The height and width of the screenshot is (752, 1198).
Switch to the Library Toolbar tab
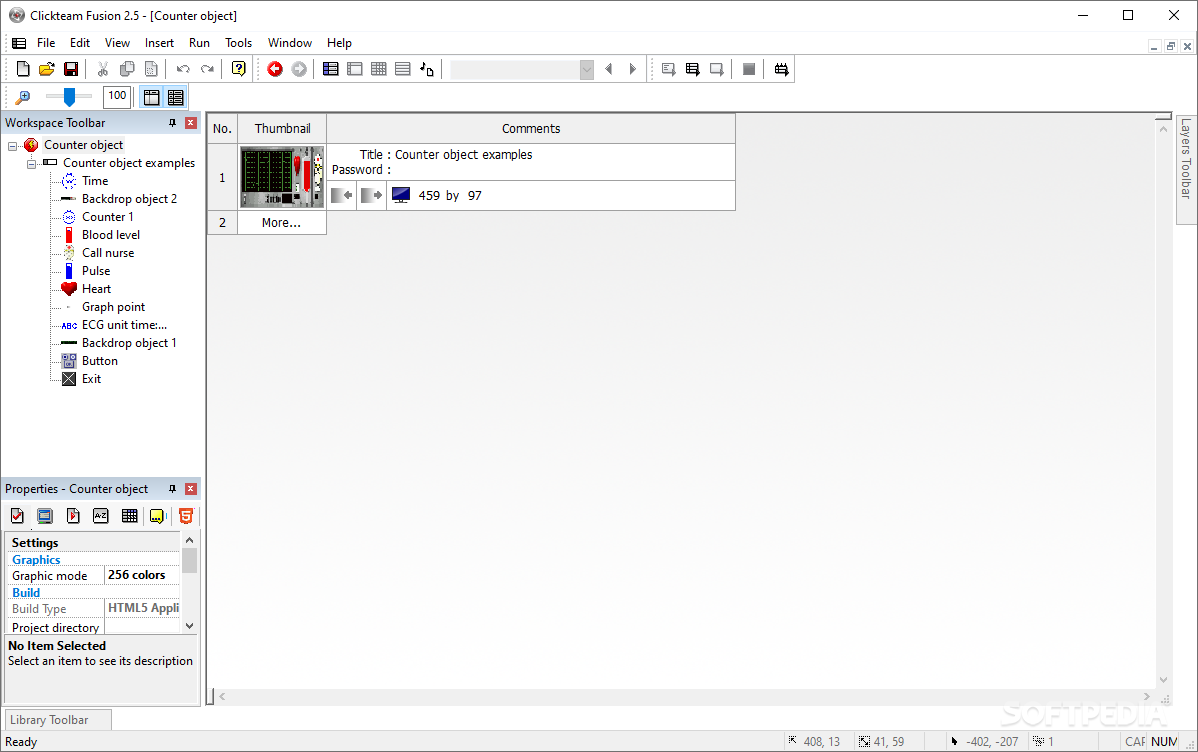click(x=58, y=720)
